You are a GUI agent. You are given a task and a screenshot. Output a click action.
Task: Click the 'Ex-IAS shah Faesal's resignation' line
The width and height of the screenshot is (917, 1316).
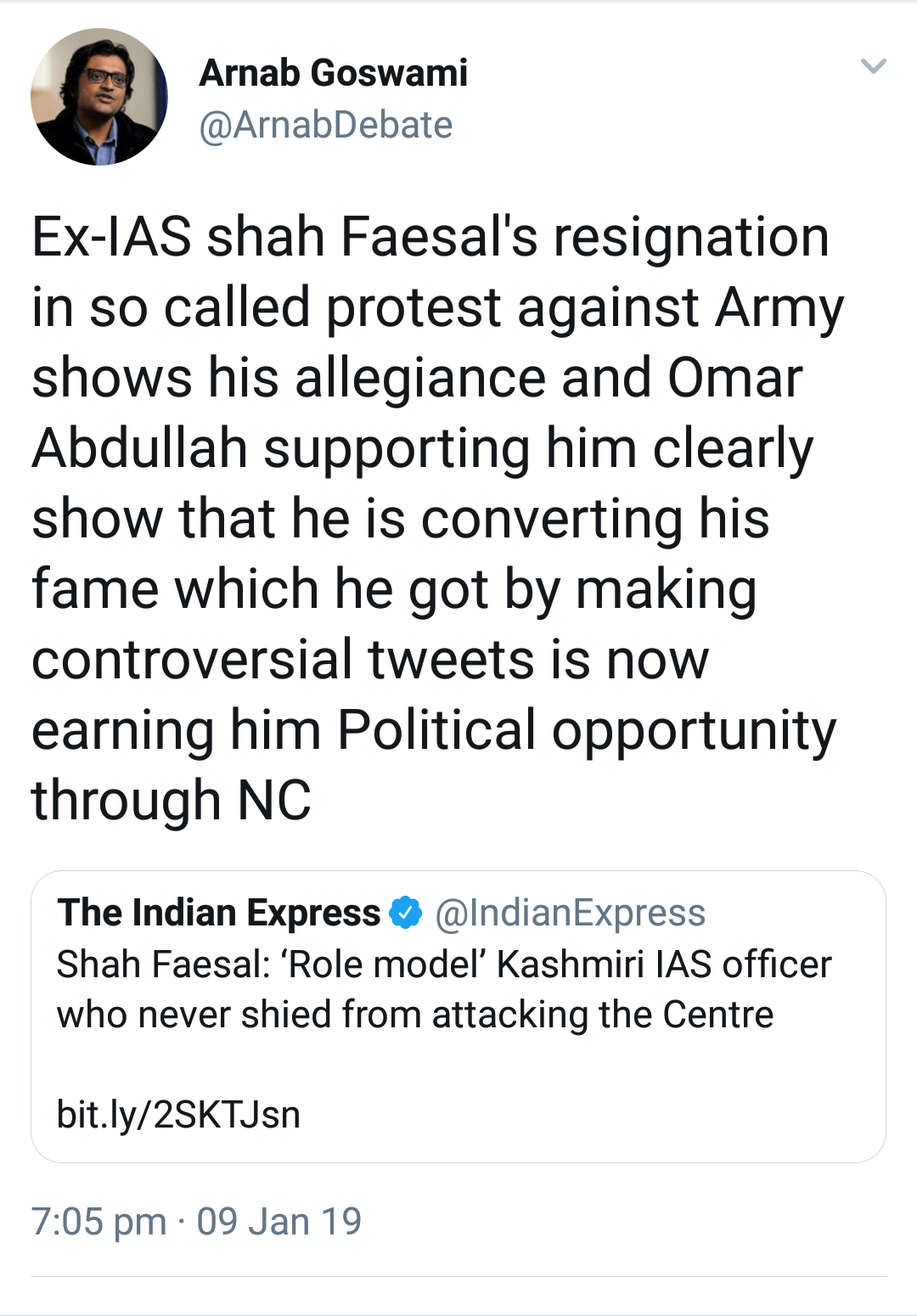click(430, 236)
